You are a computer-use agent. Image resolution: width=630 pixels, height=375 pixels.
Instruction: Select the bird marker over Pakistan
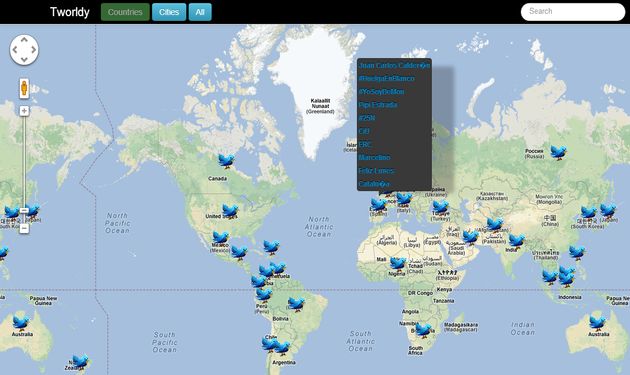coord(495,225)
